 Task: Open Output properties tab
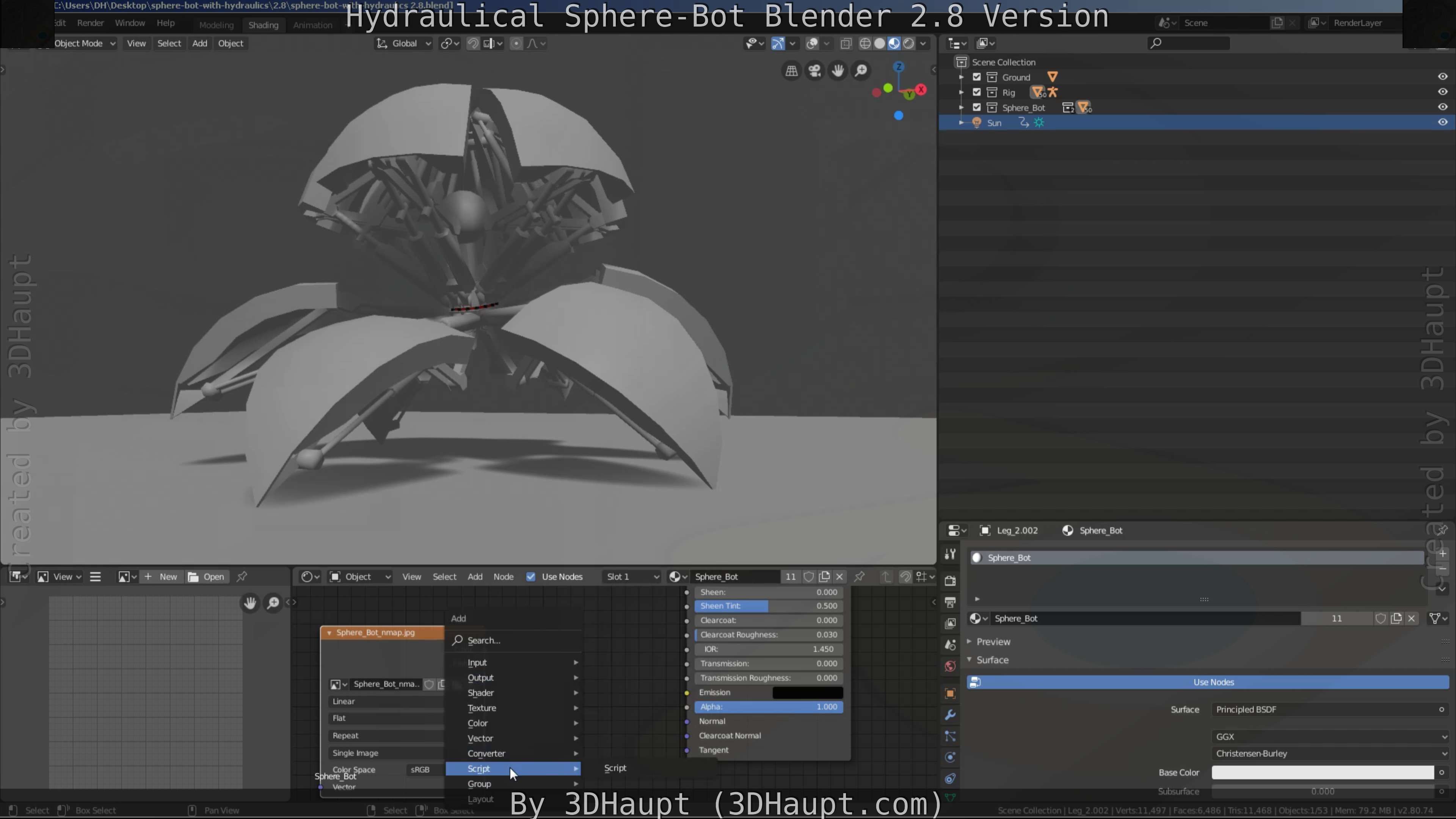coord(950,602)
